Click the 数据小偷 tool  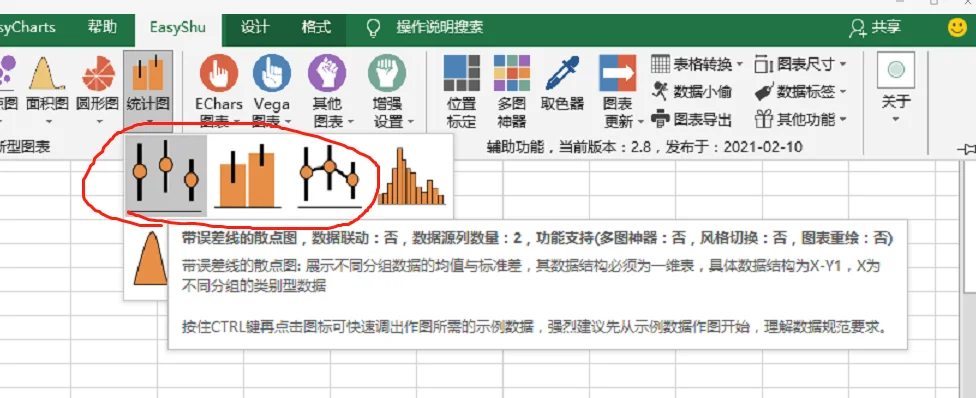coord(692,92)
